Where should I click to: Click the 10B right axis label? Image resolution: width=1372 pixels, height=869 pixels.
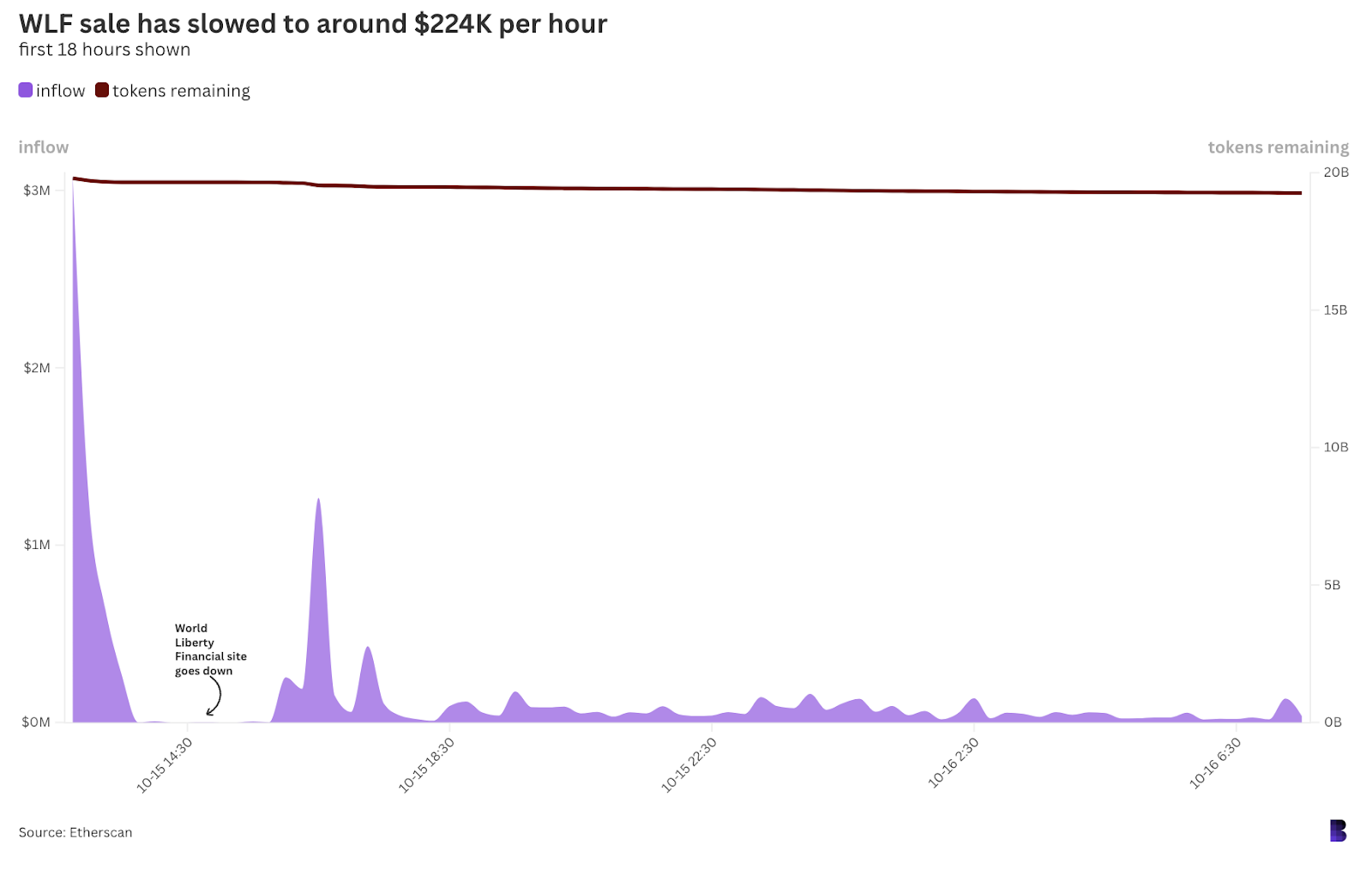pos(1336,447)
